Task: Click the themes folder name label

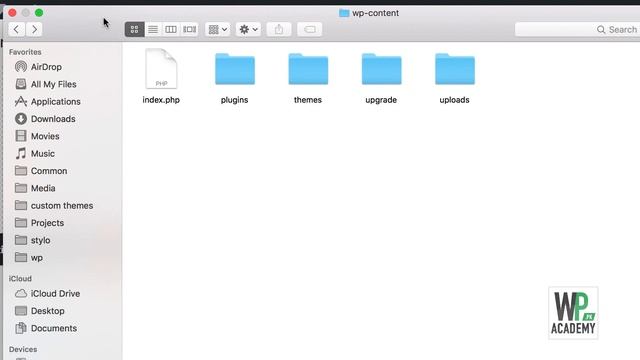Action: [308, 100]
